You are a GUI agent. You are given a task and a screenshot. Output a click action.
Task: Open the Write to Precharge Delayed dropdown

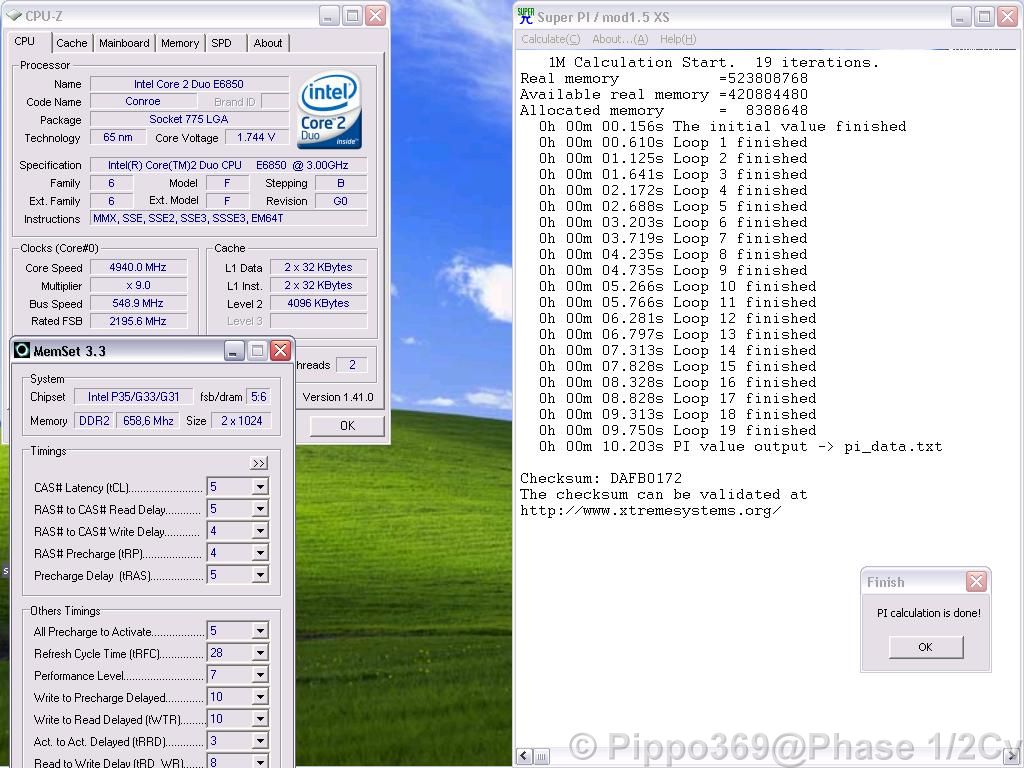(x=260, y=697)
